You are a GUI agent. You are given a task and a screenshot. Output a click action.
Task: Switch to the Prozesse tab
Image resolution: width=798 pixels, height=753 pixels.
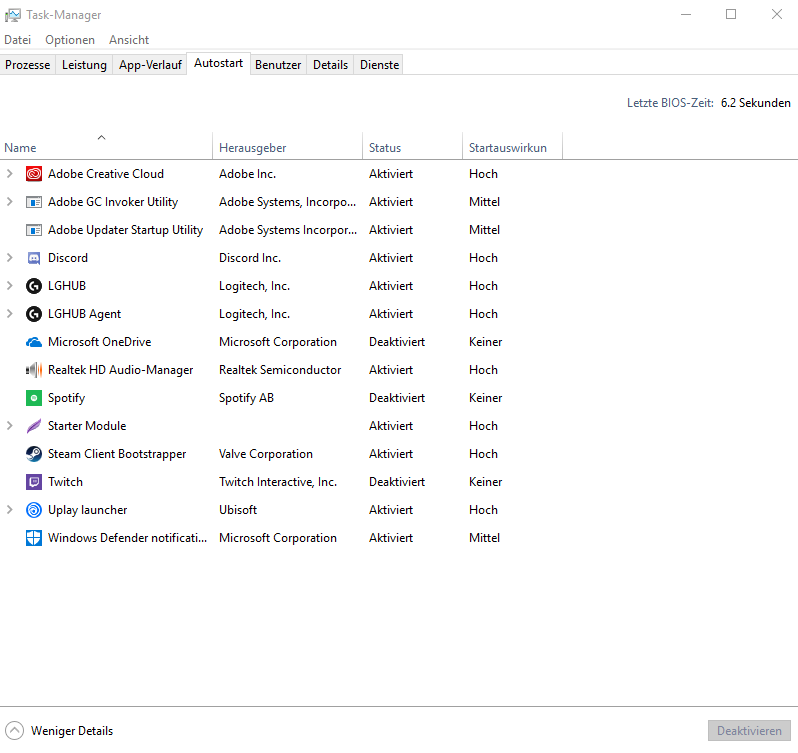pyautogui.click(x=27, y=65)
